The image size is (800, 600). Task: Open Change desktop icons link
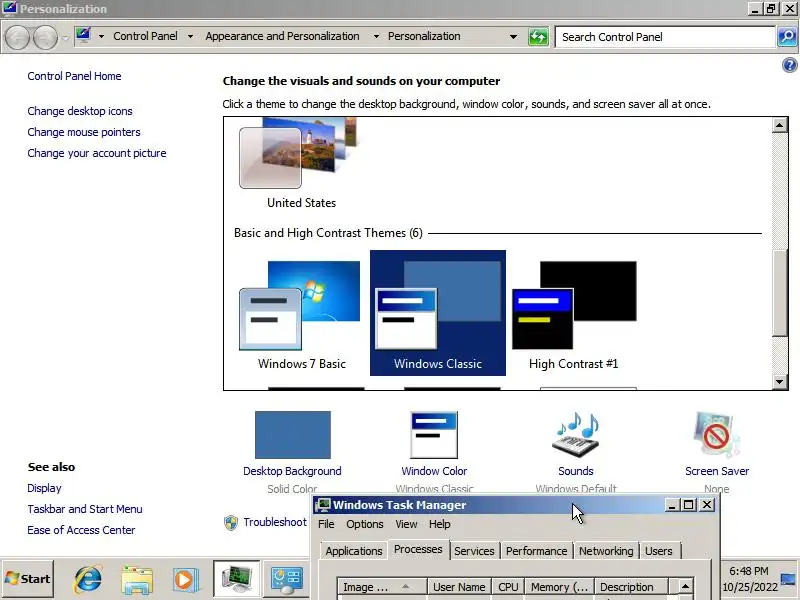(x=80, y=111)
